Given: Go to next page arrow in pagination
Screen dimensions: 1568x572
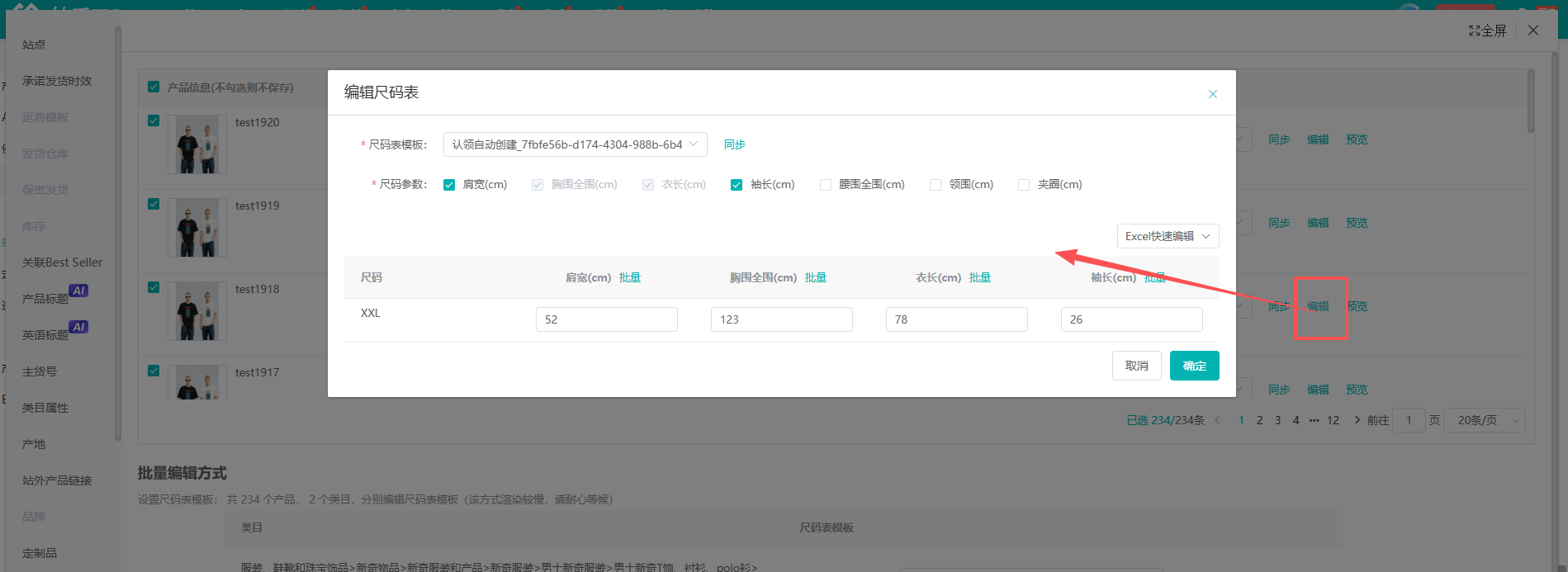Looking at the screenshot, I should point(1357,420).
